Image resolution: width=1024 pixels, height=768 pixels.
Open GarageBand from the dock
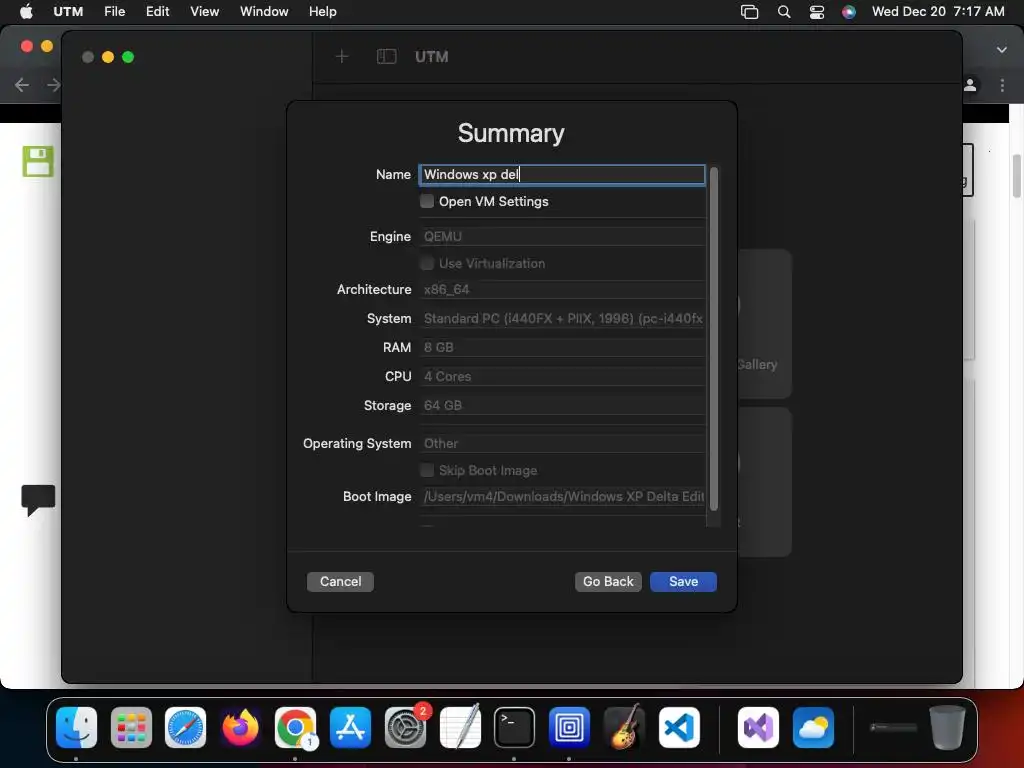click(624, 727)
